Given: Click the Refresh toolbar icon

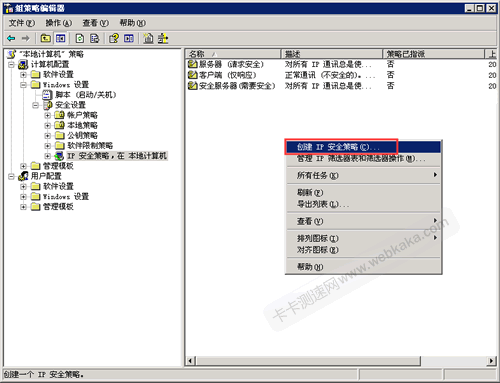Looking at the screenshot, I should (80, 39).
